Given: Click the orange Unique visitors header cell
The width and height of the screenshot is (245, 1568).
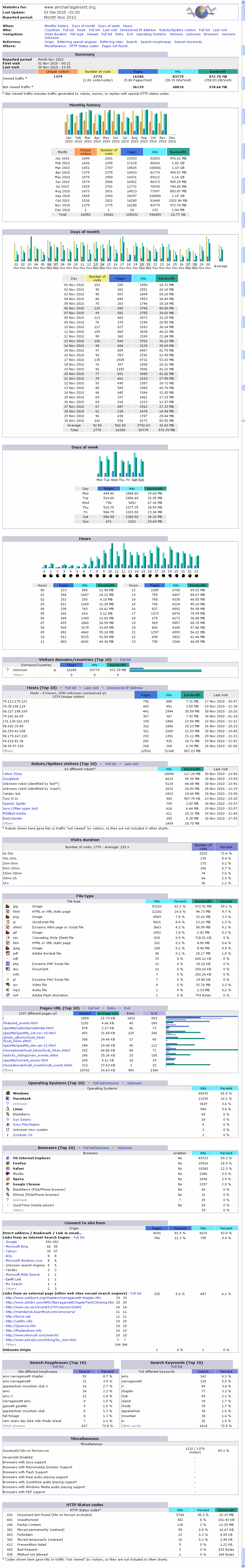Looking at the screenshot, I should [58, 72].
